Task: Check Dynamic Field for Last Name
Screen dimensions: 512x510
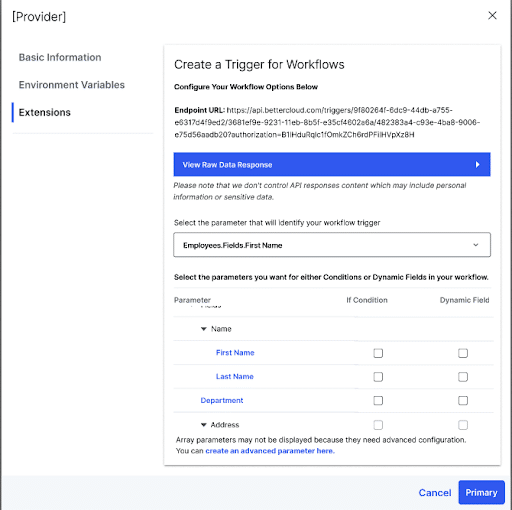Action: [463, 377]
